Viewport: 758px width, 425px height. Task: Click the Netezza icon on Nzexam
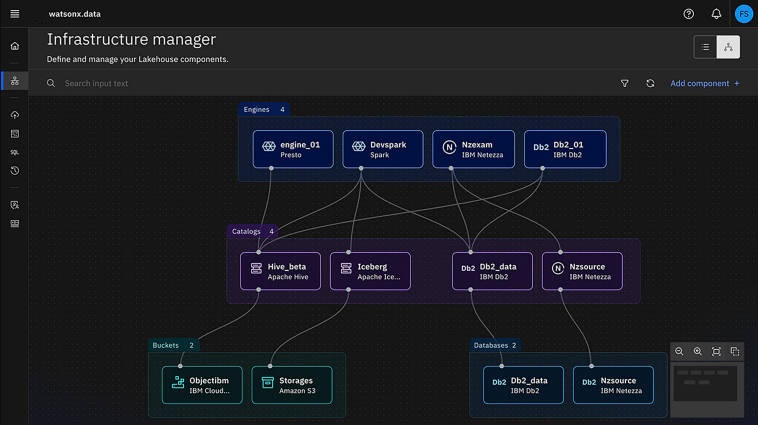coord(449,147)
